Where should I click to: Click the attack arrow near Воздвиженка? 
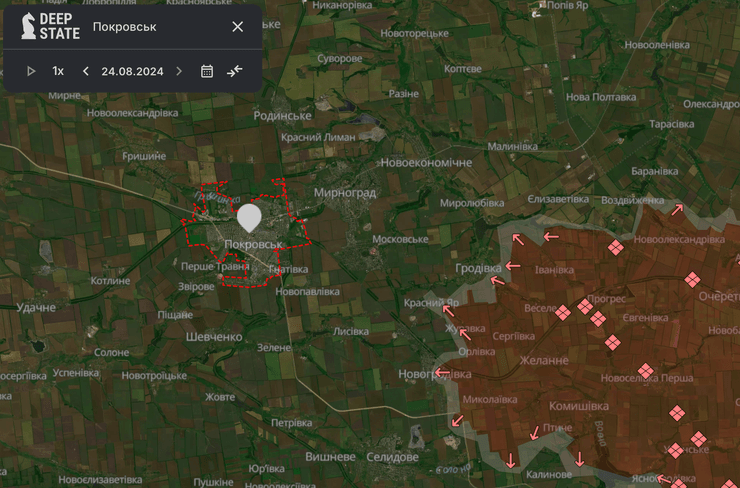tap(678, 210)
